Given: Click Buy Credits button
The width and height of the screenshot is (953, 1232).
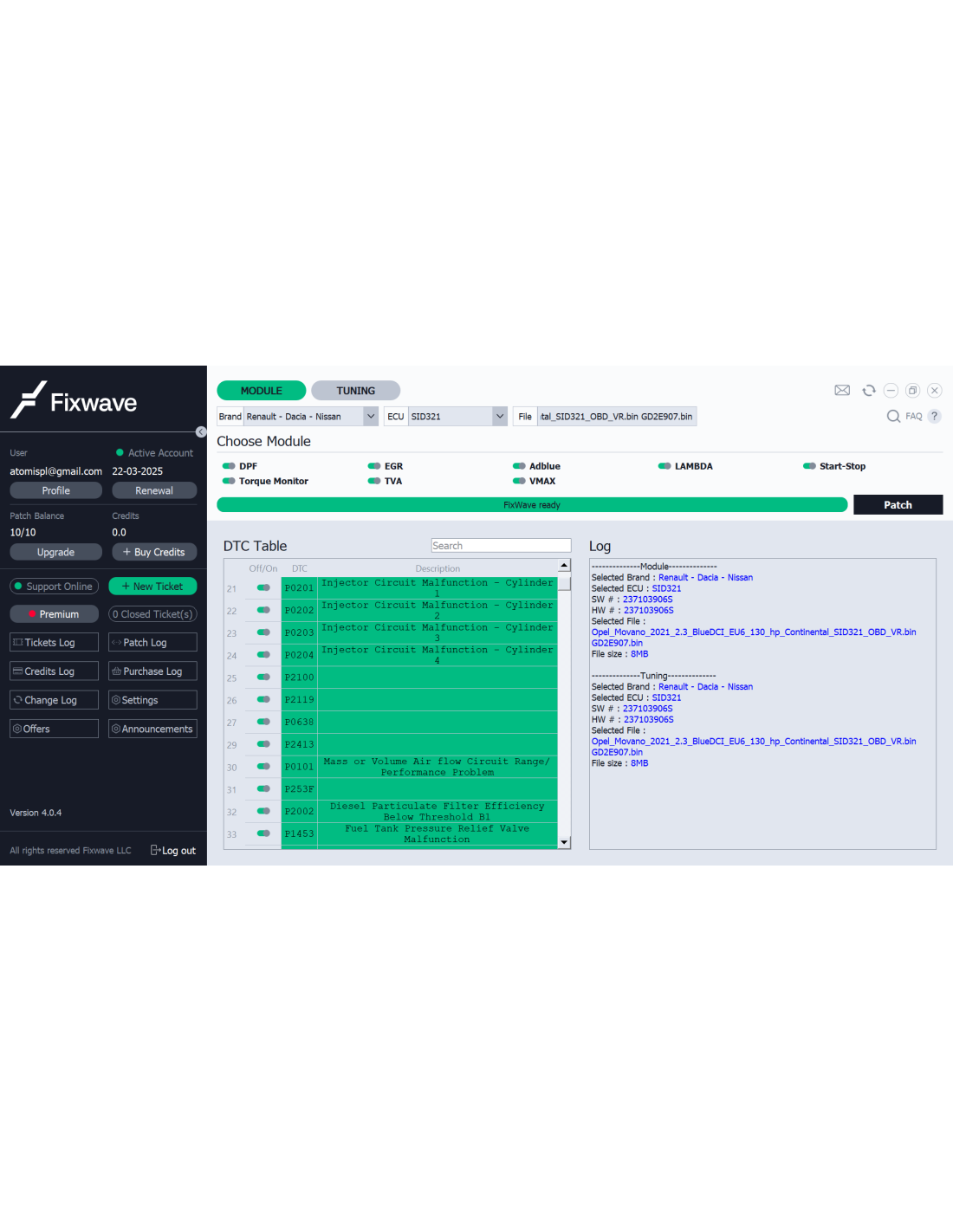Looking at the screenshot, I should 154,552.
